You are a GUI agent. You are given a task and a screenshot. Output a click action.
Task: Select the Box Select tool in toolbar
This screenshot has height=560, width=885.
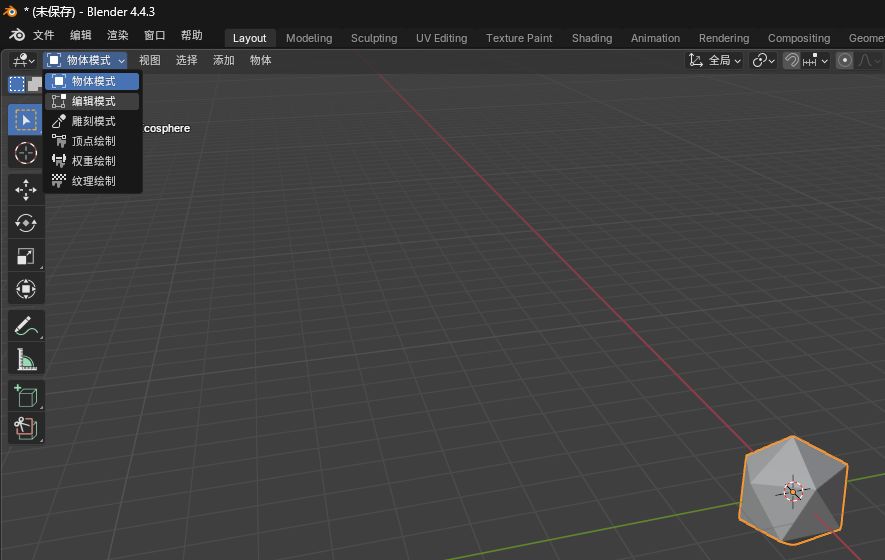26,120
